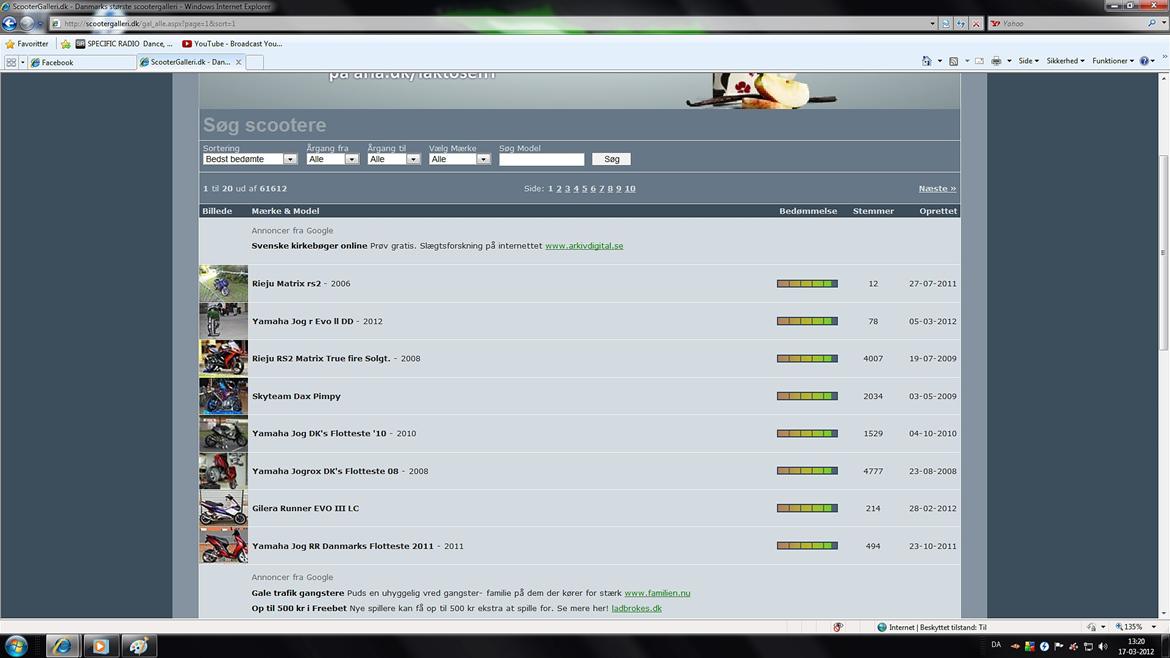The width and height of the screenshot is (1170, 658).
Task: Click the browser Back arrow button
Action: (11, 23)
